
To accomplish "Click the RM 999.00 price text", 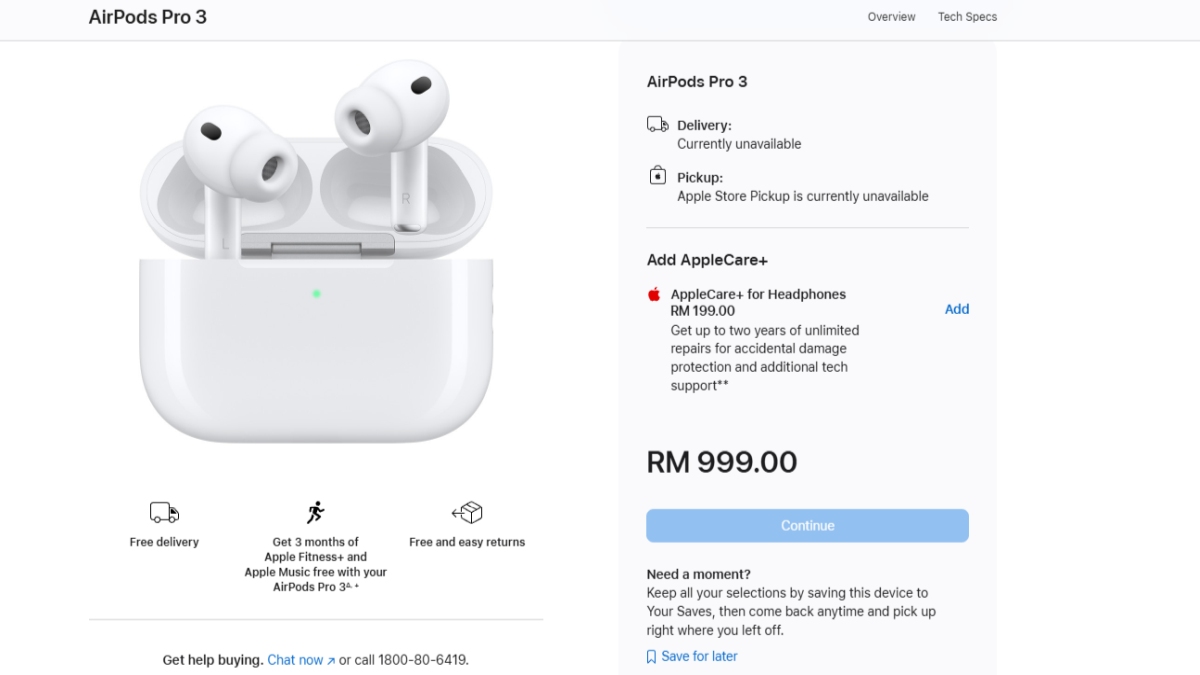I will (722, 462).
